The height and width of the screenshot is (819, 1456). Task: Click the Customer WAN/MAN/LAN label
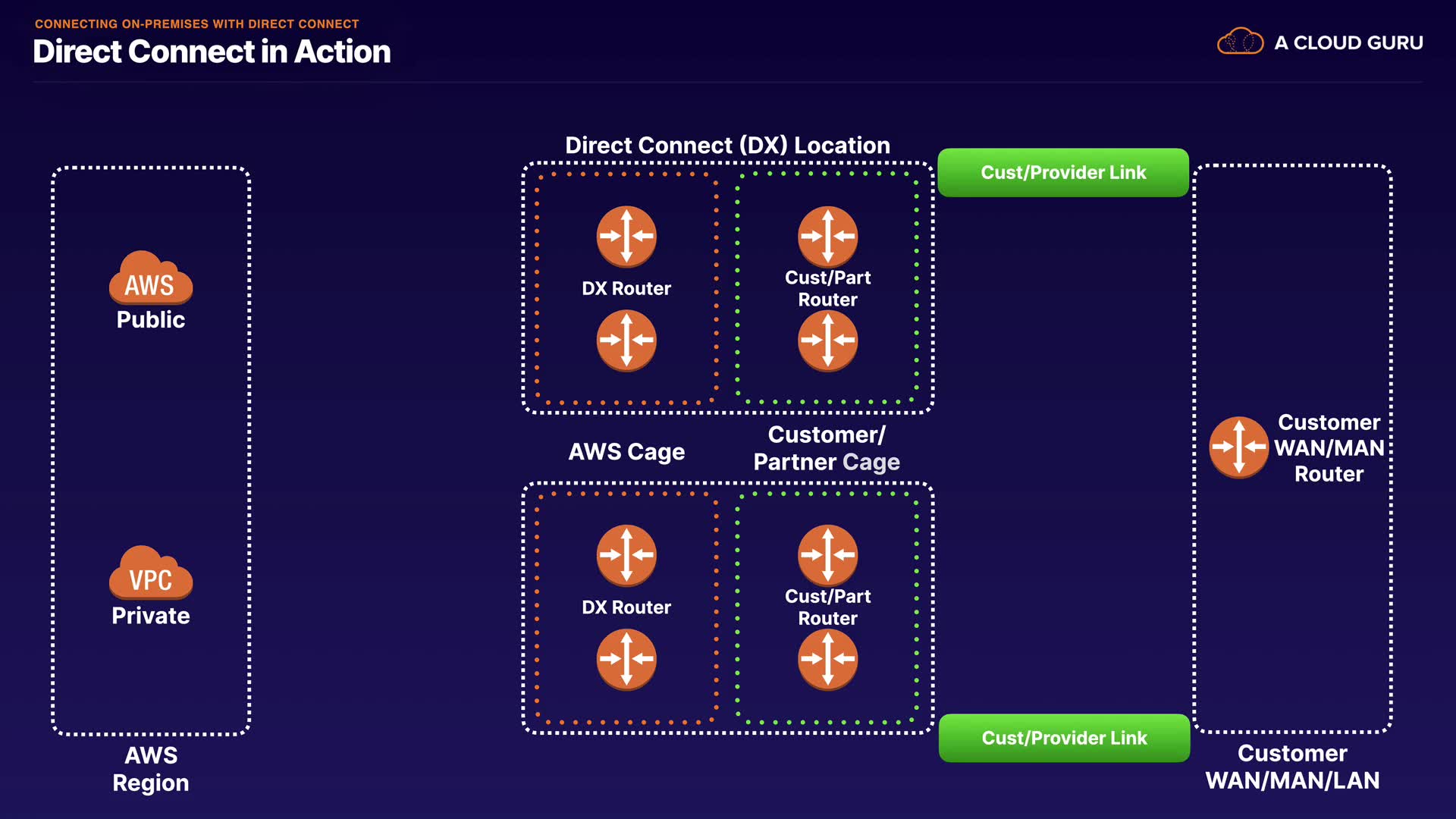point(1292,767)
